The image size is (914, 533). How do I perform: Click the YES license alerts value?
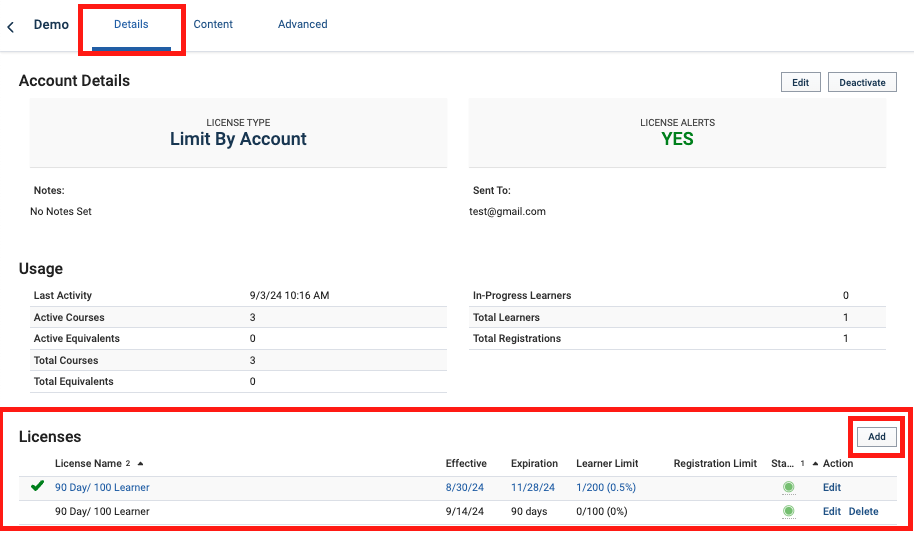click(x=677, y=139)
